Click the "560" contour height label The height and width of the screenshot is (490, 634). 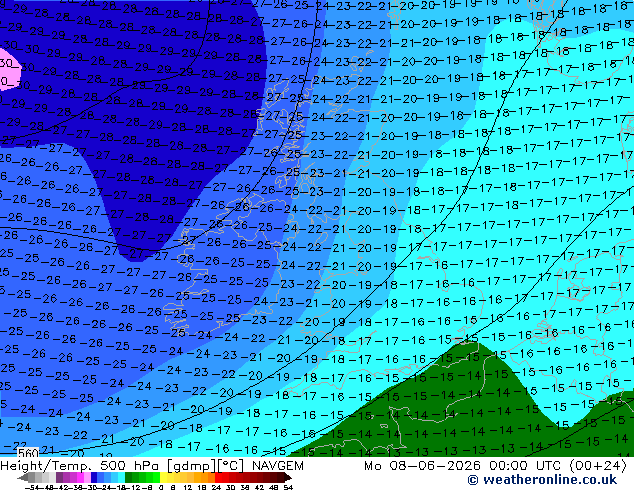point(28,453)
